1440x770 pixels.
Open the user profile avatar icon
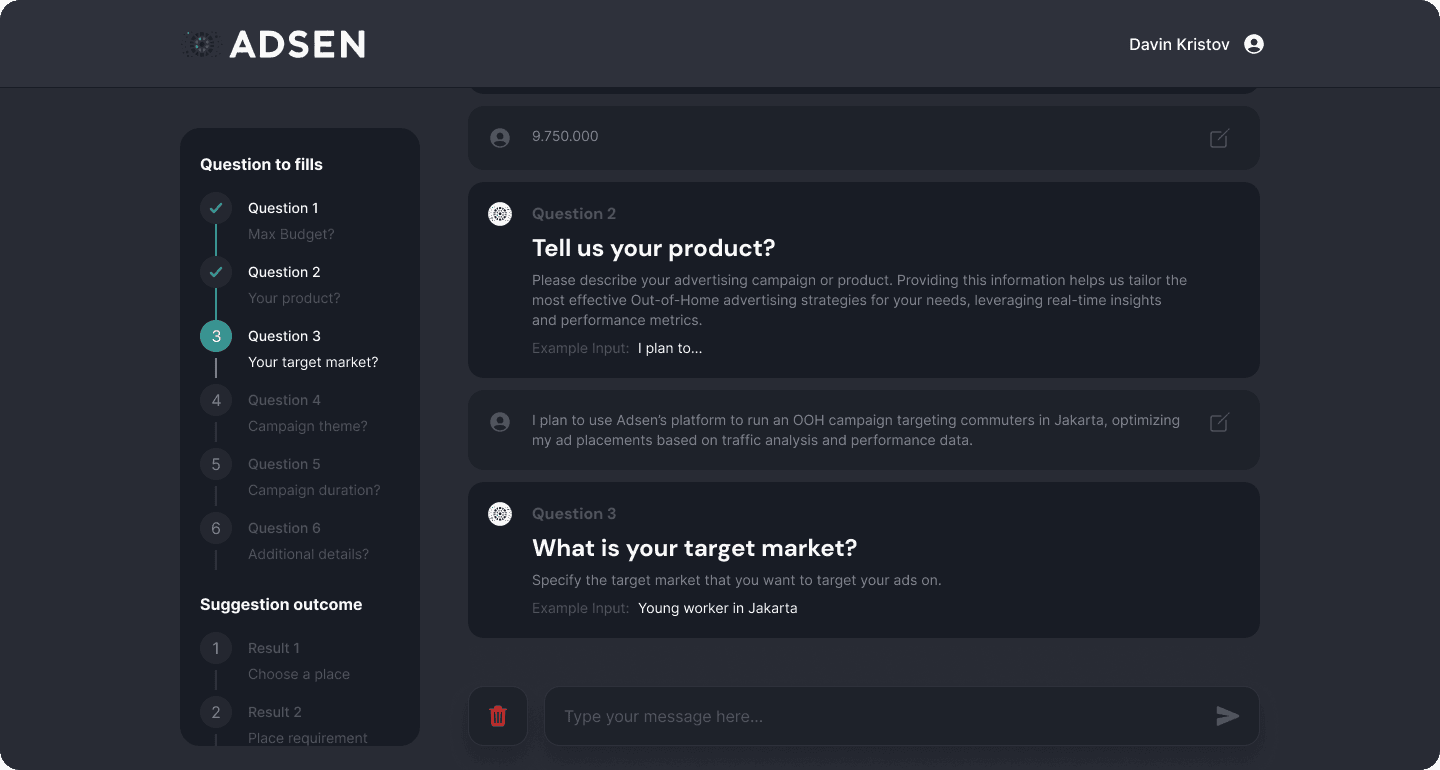1254,44
